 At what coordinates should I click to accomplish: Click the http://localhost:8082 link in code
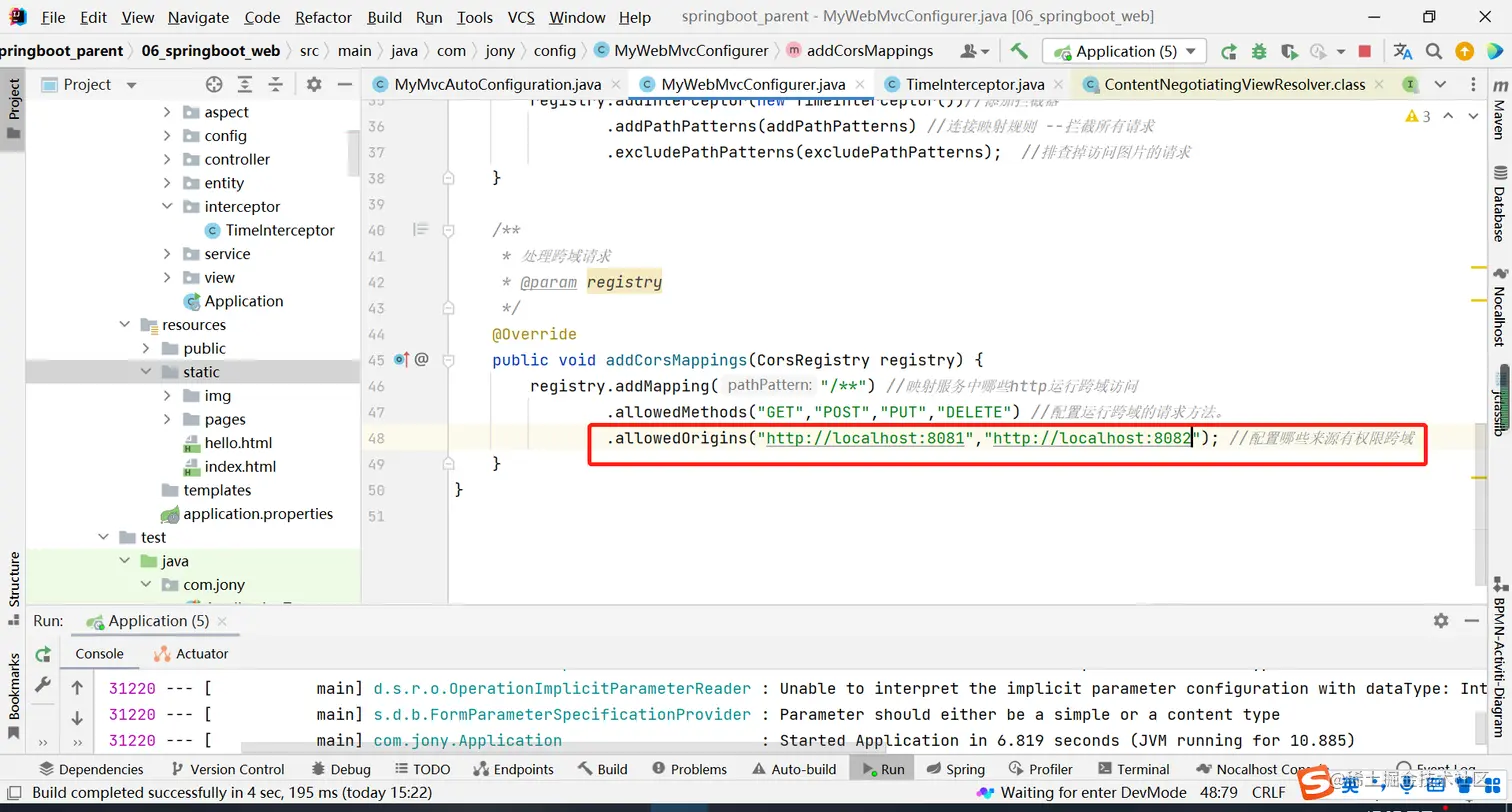click(x=1092, y=438)
